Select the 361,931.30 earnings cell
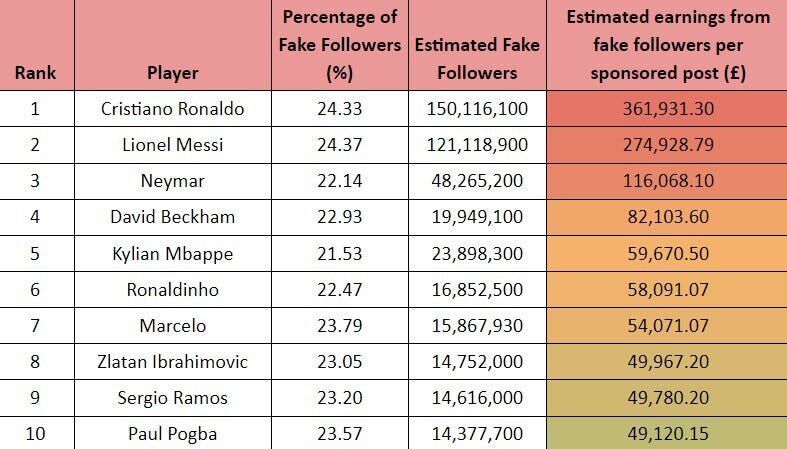The height and width of the screenshot is (449, 787). pos(667,108)
